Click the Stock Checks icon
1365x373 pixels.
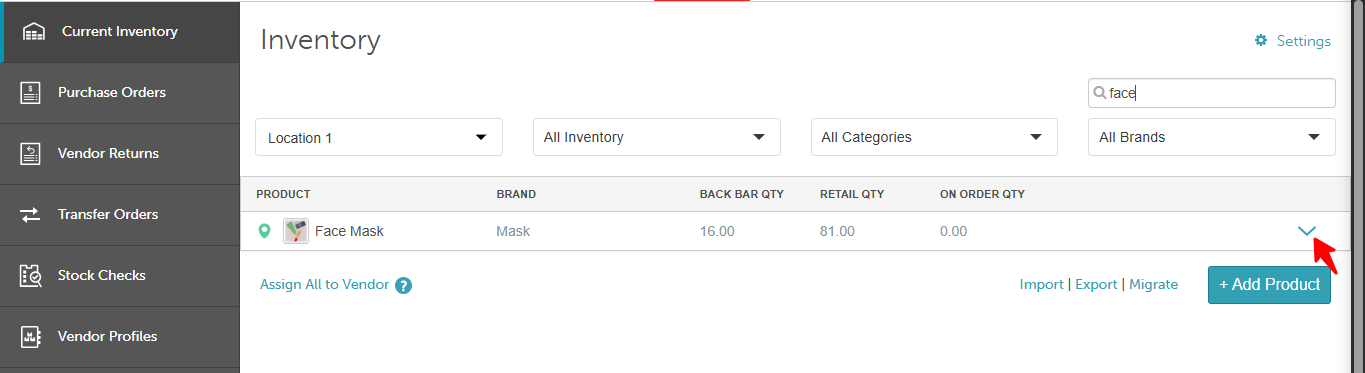pos(30,275)
